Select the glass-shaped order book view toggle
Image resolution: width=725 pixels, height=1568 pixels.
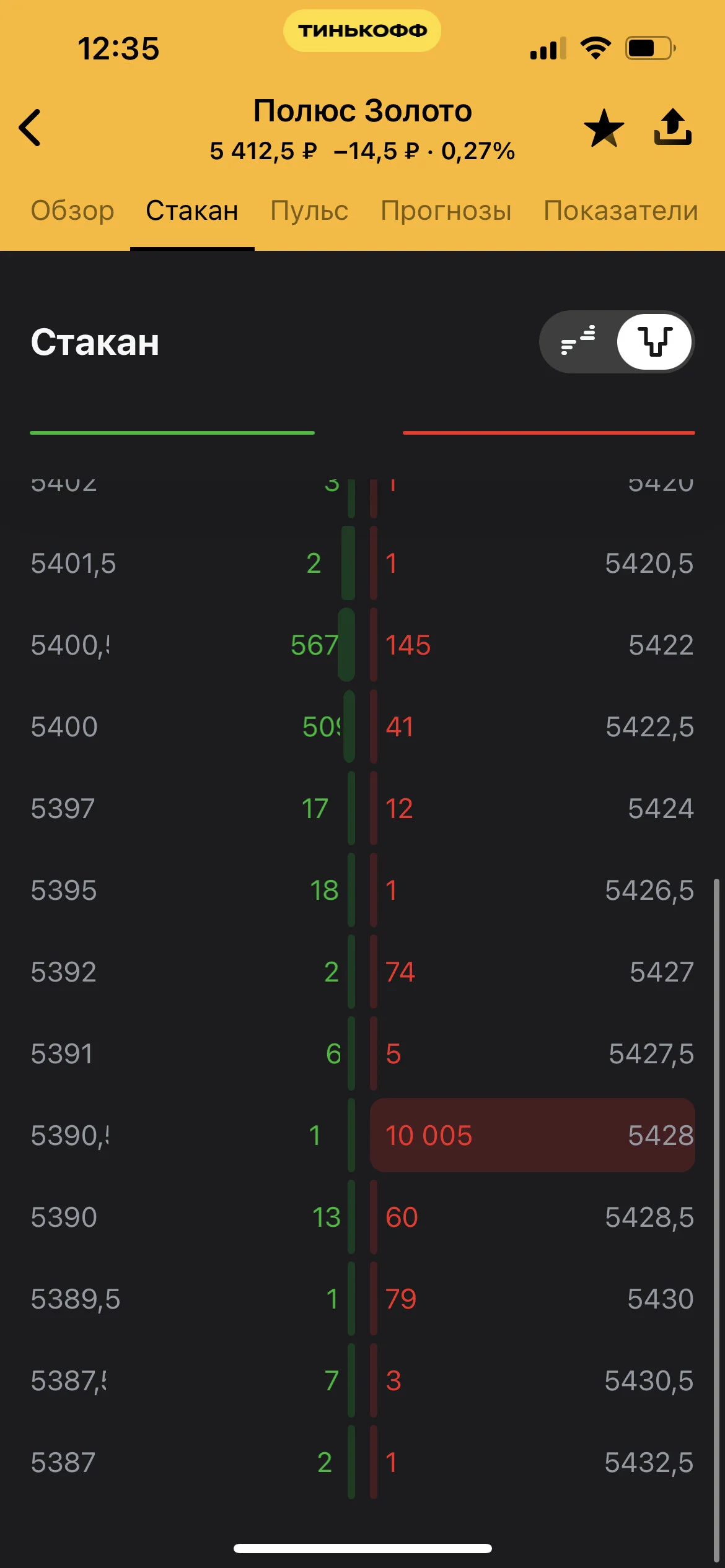point(655,341)
